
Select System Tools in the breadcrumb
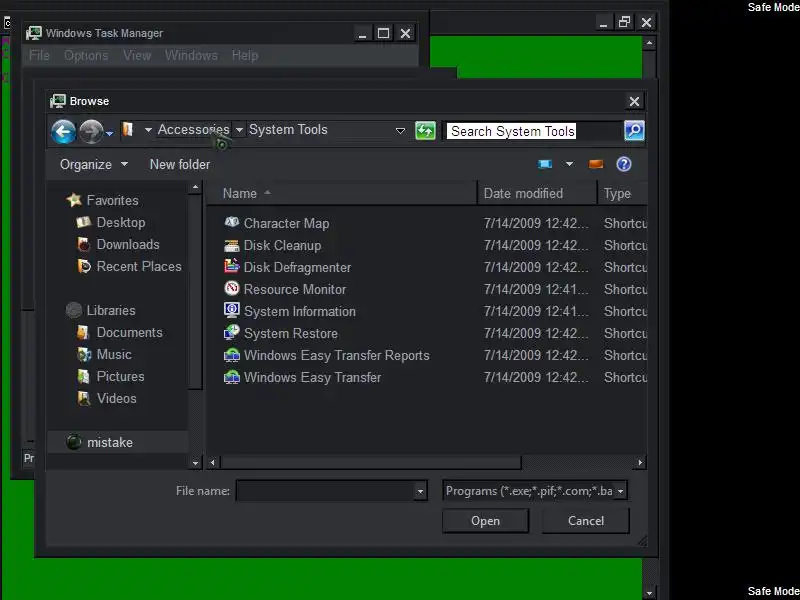point(288,130)
